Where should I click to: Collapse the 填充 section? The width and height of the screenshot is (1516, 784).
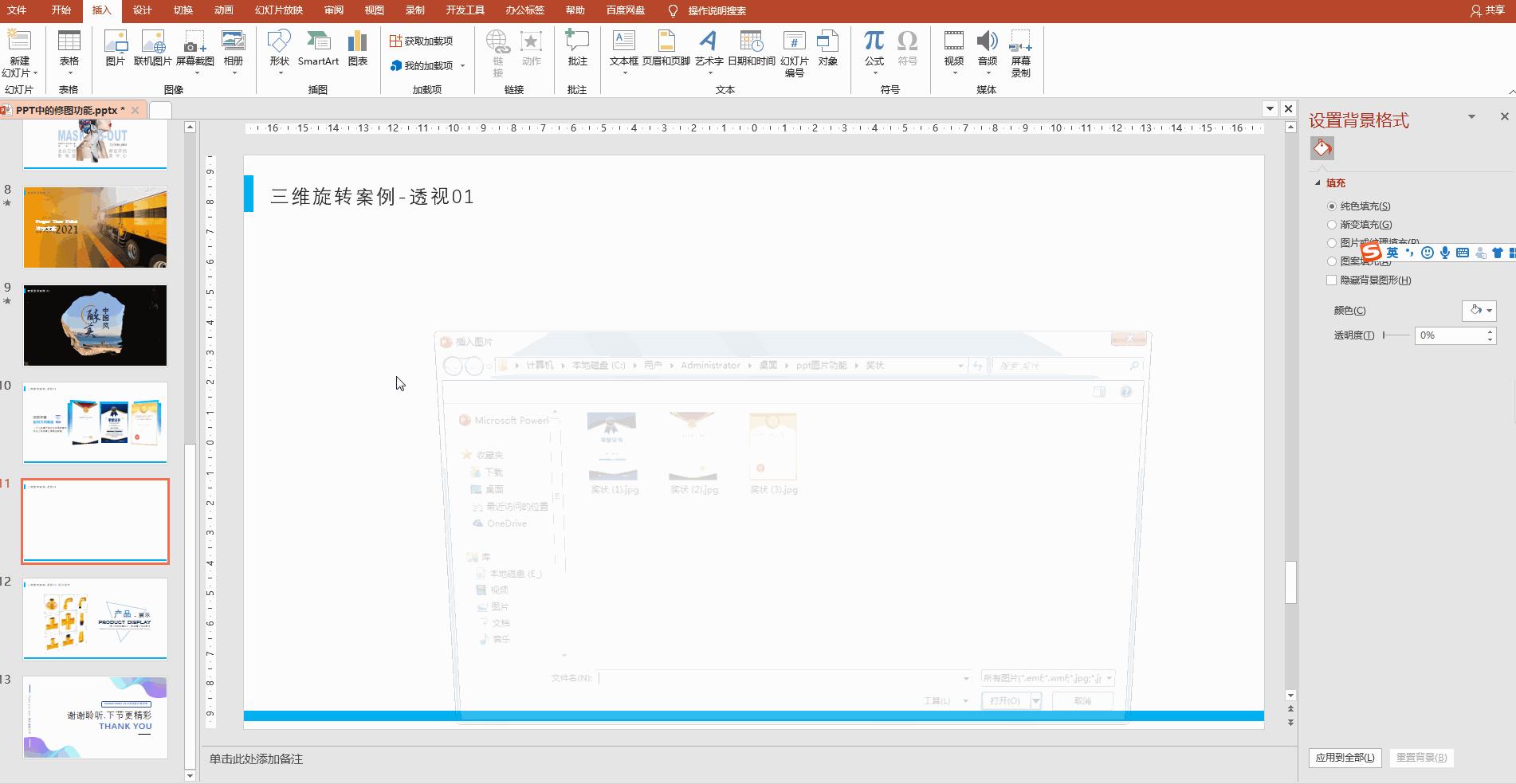pyautogui.click(x=1318, y=183)
